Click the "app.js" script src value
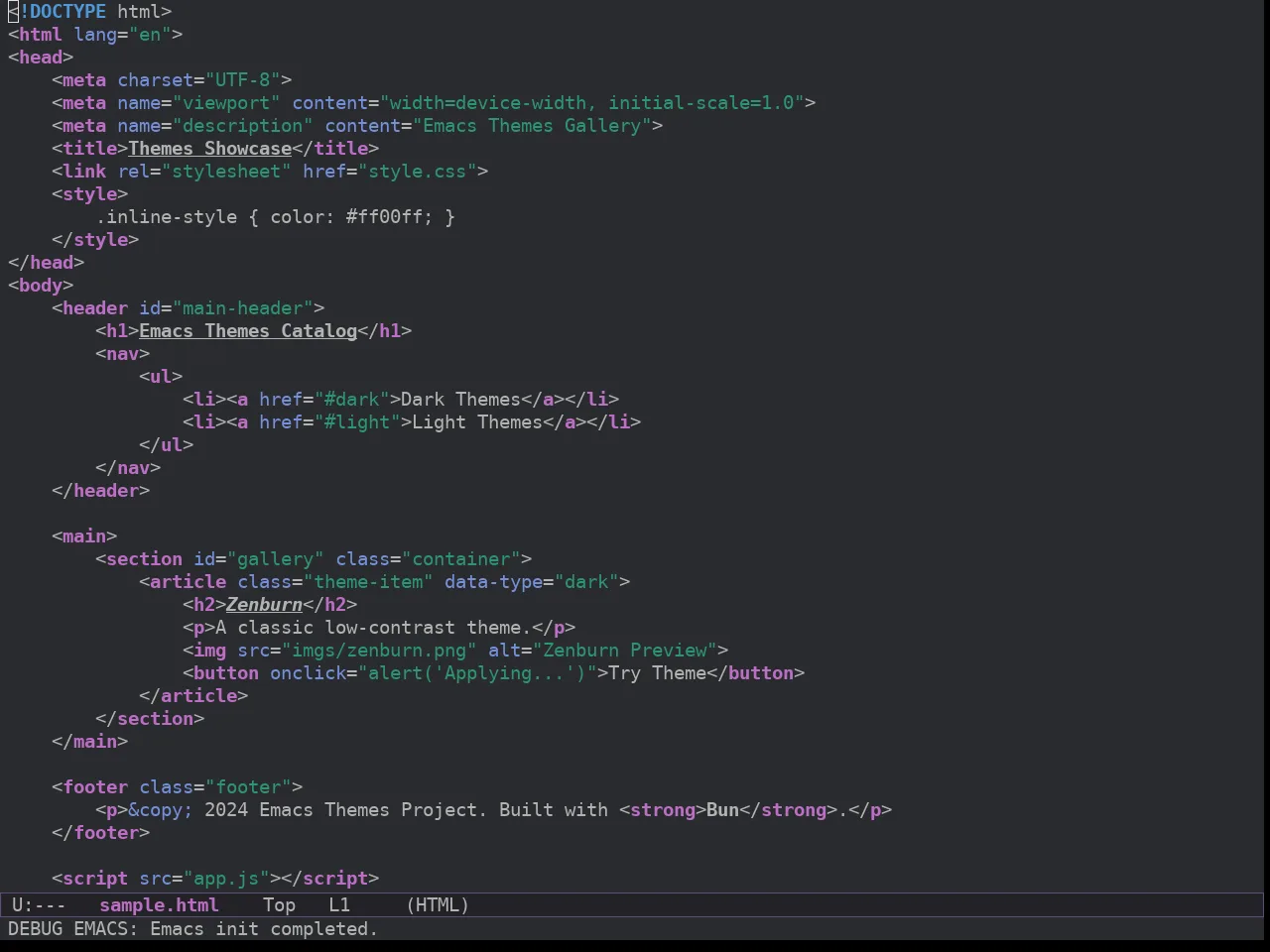 click(226, 879)
